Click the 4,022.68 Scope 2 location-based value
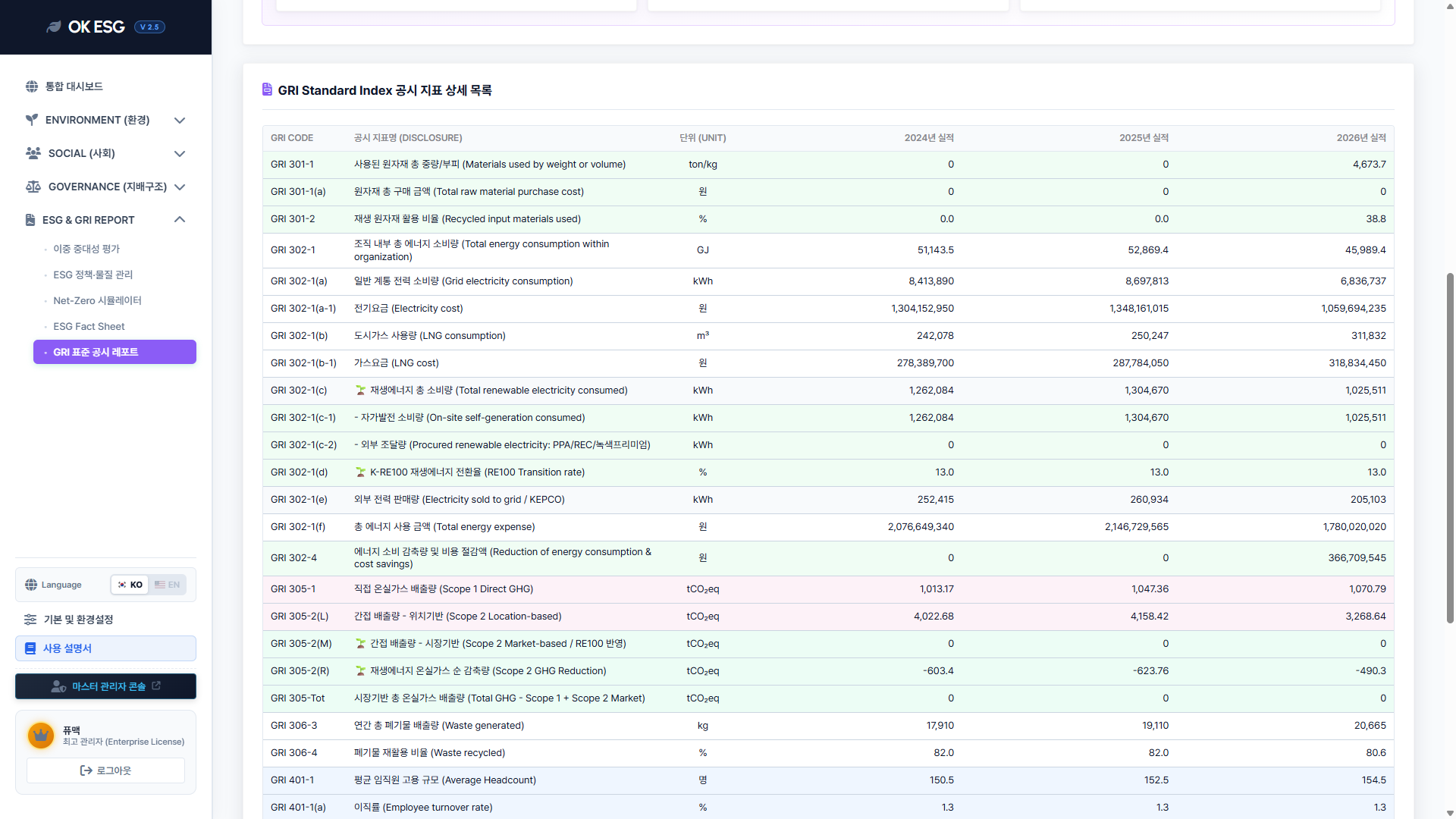This screenshot has height=819, width=1456. coord(934,617)
